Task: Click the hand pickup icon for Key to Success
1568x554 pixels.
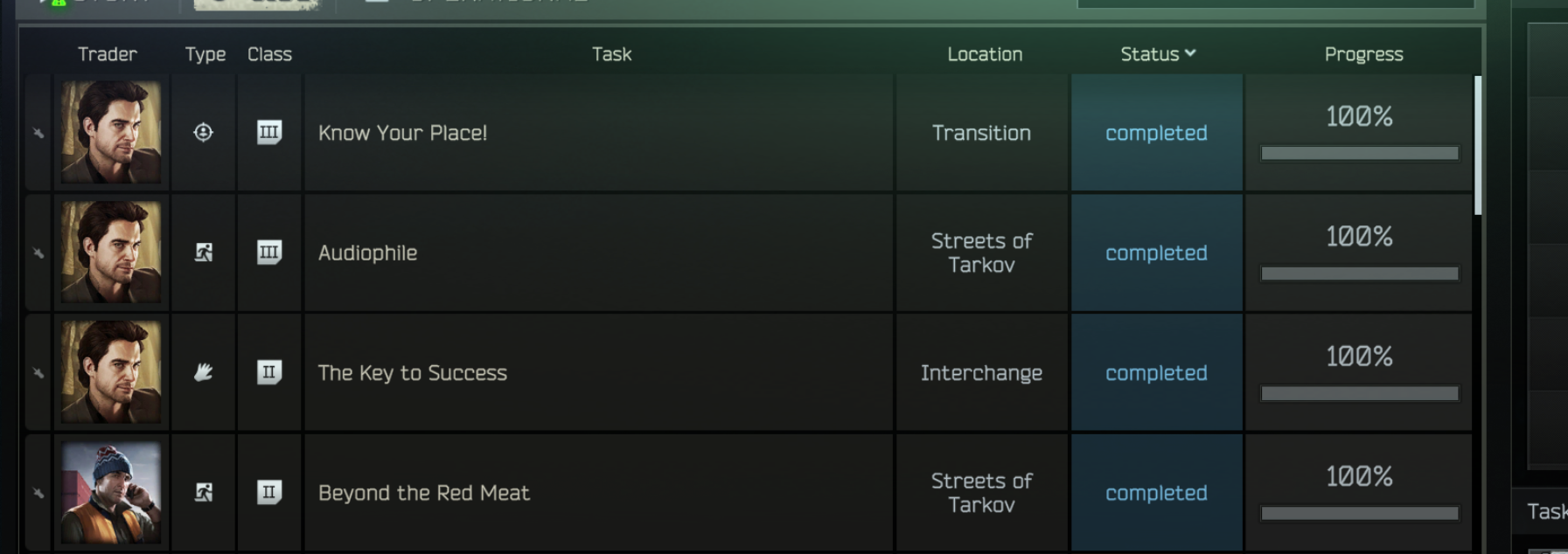Action: [x=203, y=372]
